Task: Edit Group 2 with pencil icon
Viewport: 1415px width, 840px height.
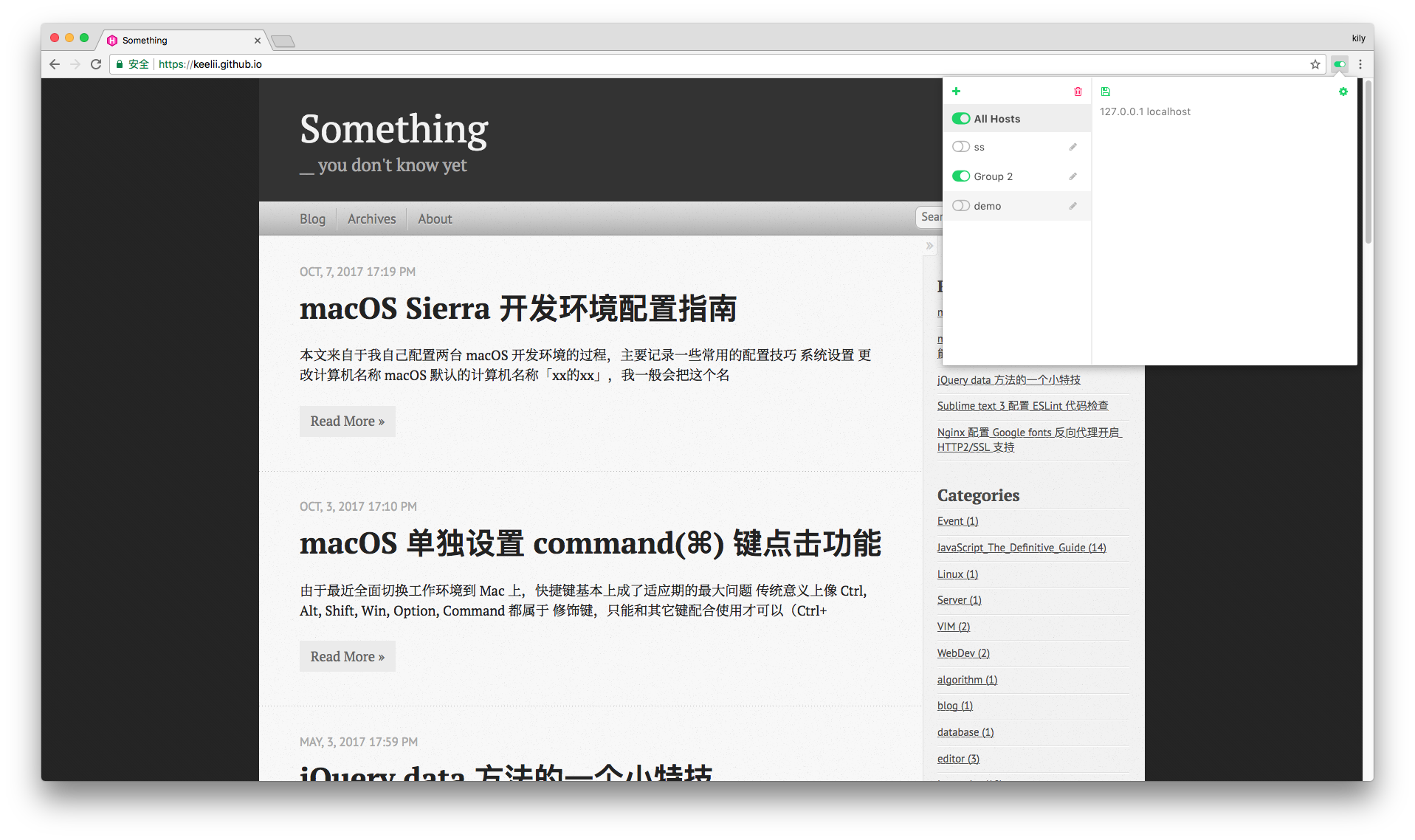Action: coord(1073,176)
